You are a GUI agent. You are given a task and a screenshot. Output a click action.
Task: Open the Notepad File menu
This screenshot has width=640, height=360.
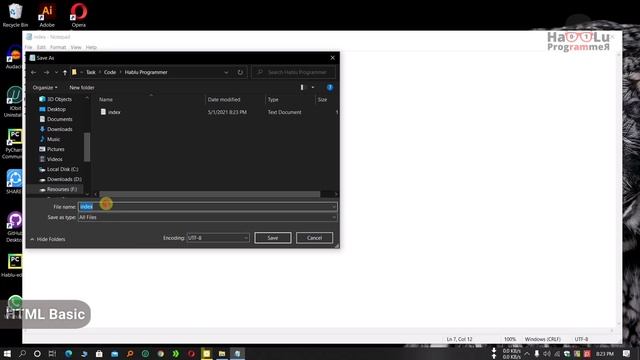point(28,47)
